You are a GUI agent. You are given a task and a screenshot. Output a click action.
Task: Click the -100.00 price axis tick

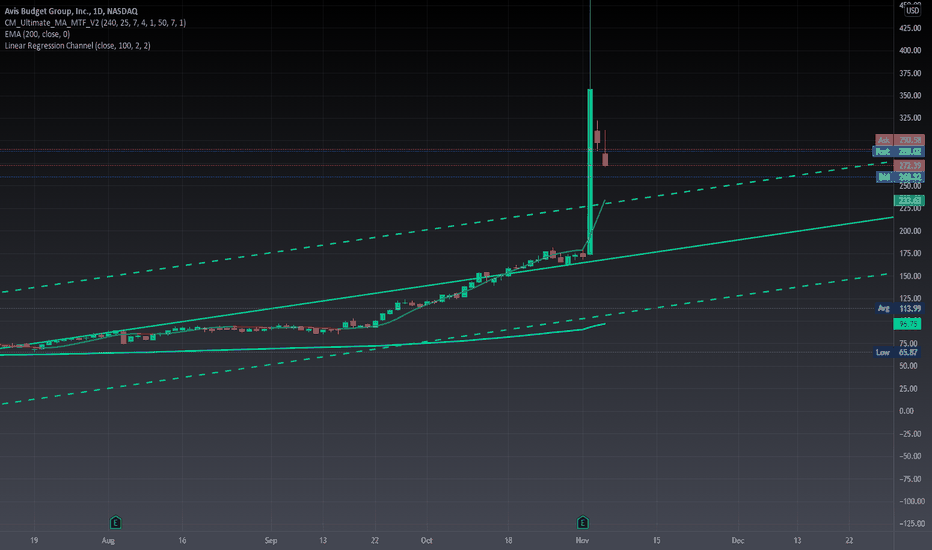[x=910, y=501]
